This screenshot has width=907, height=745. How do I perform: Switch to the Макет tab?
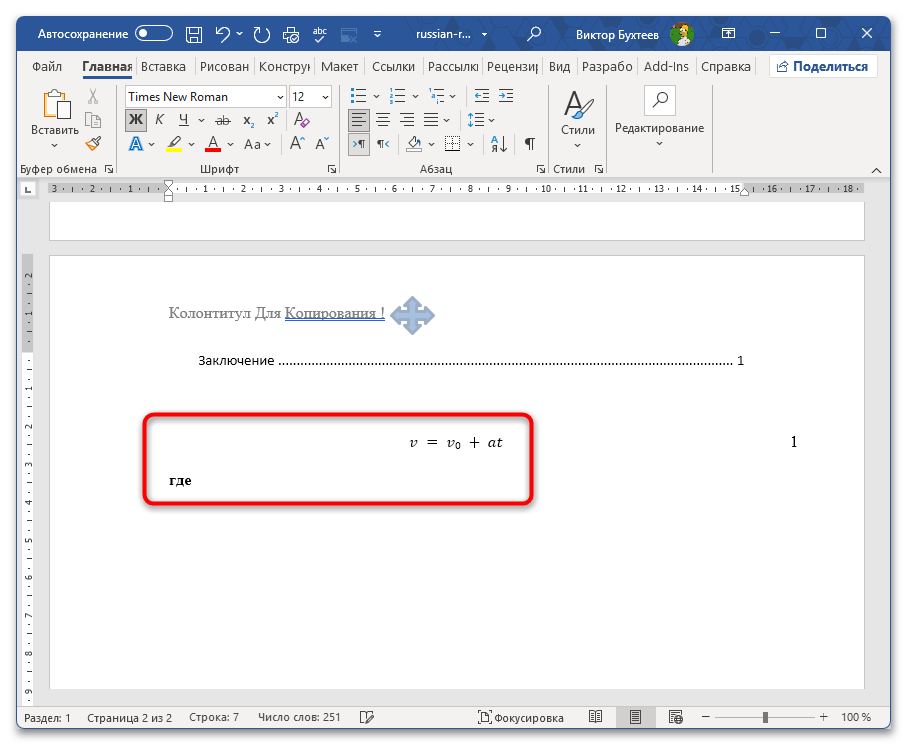pyautogui.click(x=340, y=67)
